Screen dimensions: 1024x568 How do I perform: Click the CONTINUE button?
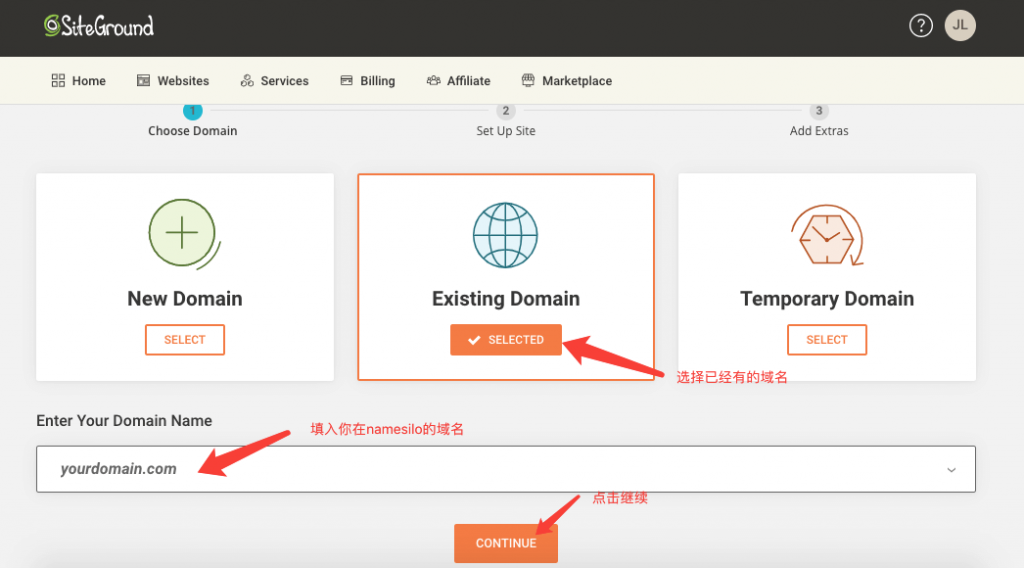click(505, 543)
